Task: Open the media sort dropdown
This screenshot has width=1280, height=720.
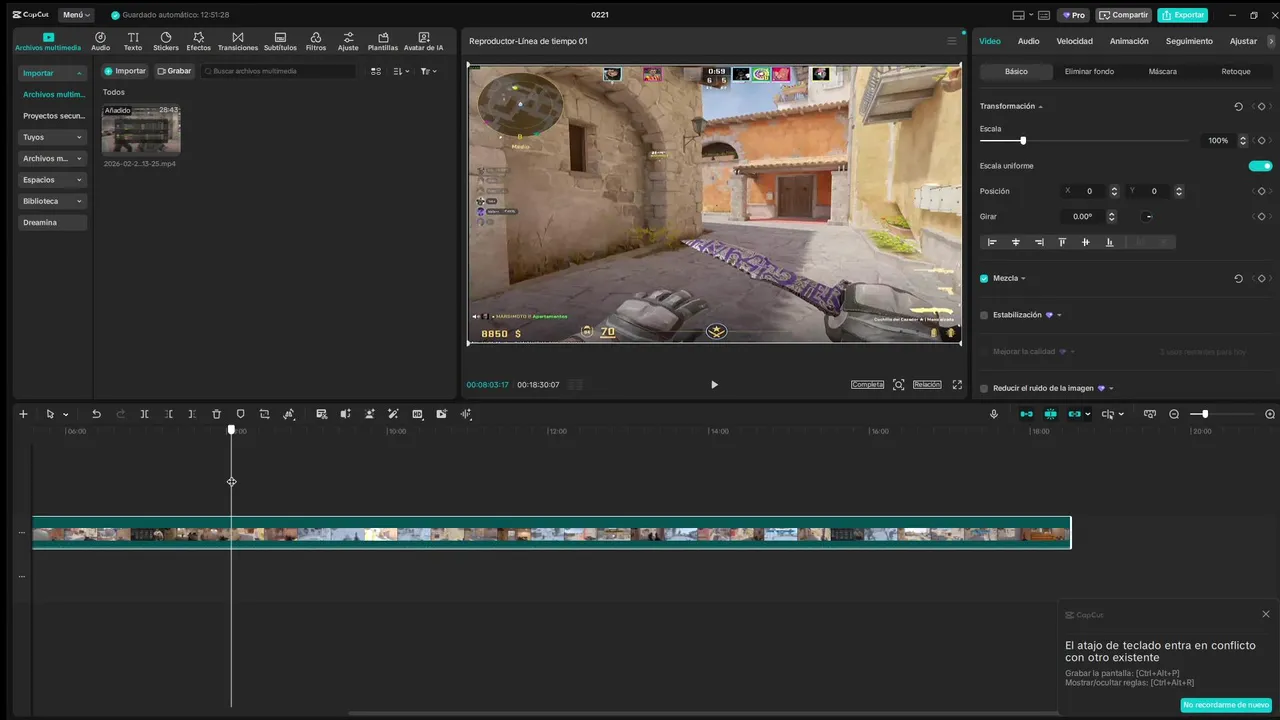Action: [x=401, y=71]
